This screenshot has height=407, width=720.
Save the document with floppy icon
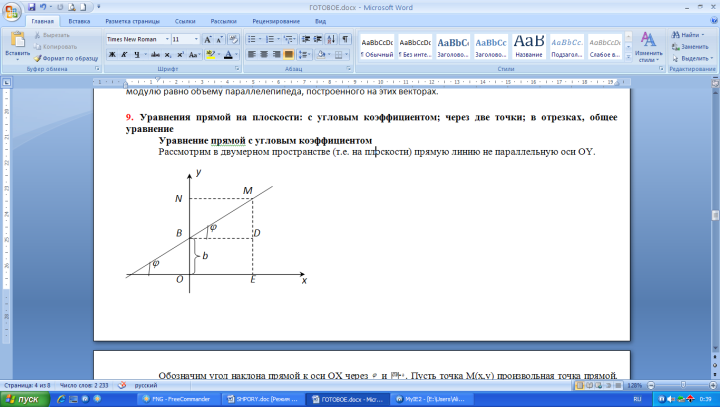click(31, 7)
